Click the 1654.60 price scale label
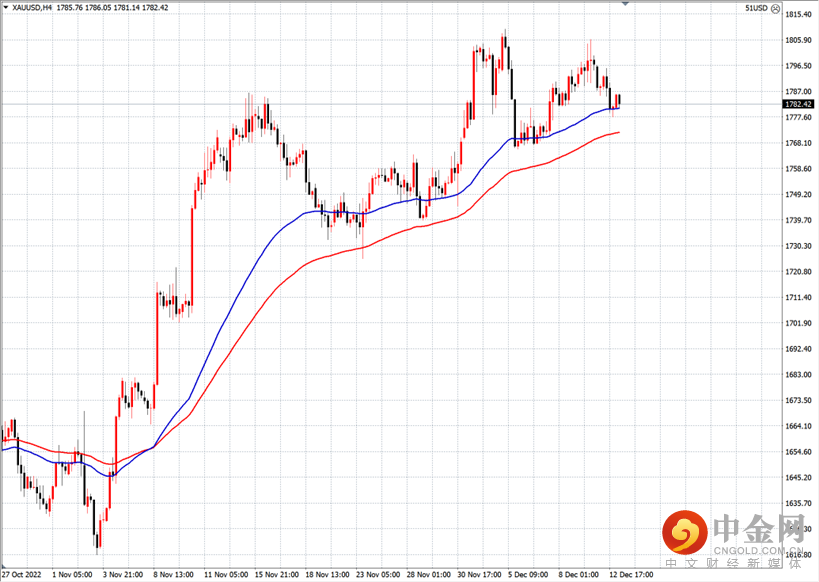The width and height of the screenshot is (819, 582). (x=798, y=452)
